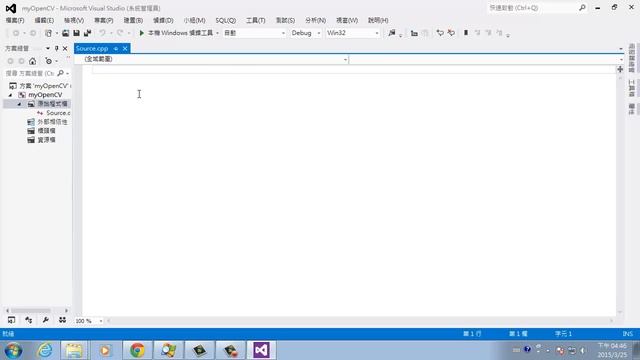Select the external dependencies folder in tree
The height and width of the screenshot is (360, 640).
pos(52,122)
